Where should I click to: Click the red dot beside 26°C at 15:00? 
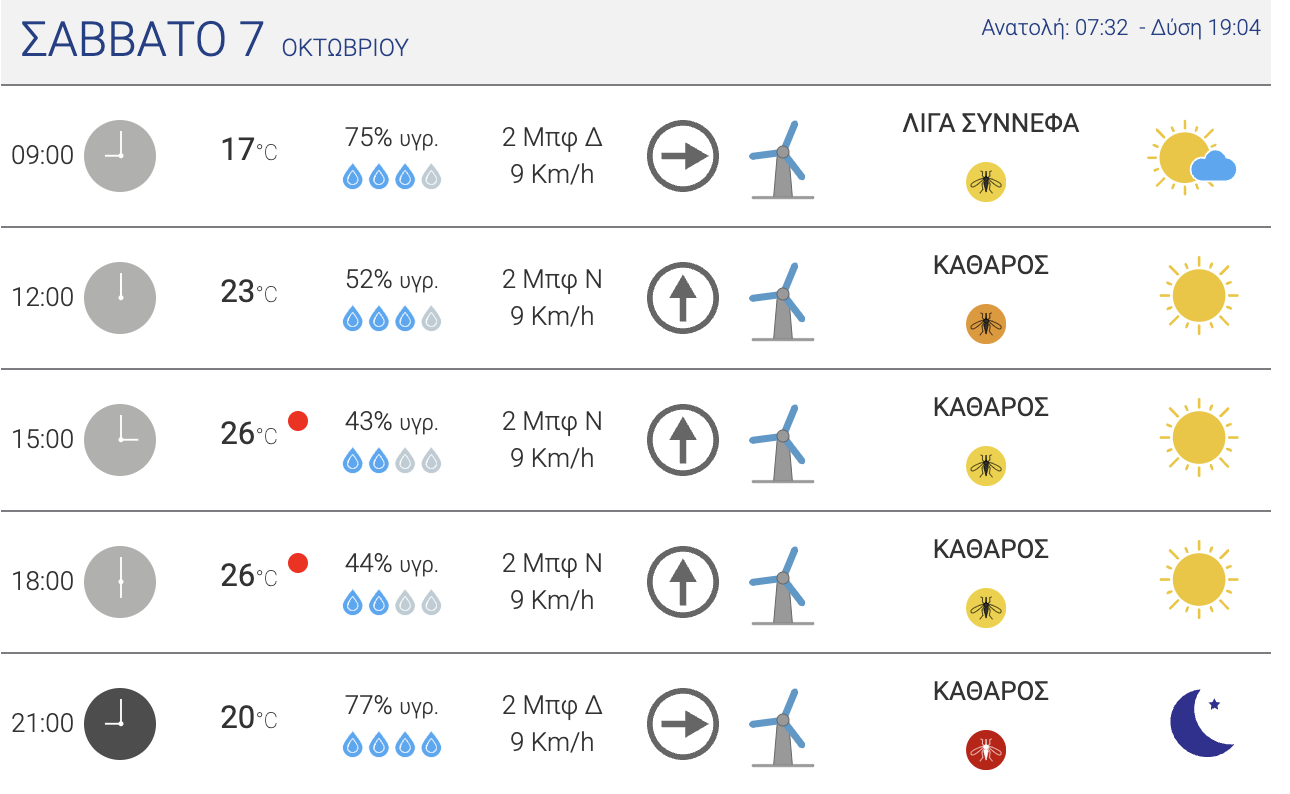click(297, 421)
